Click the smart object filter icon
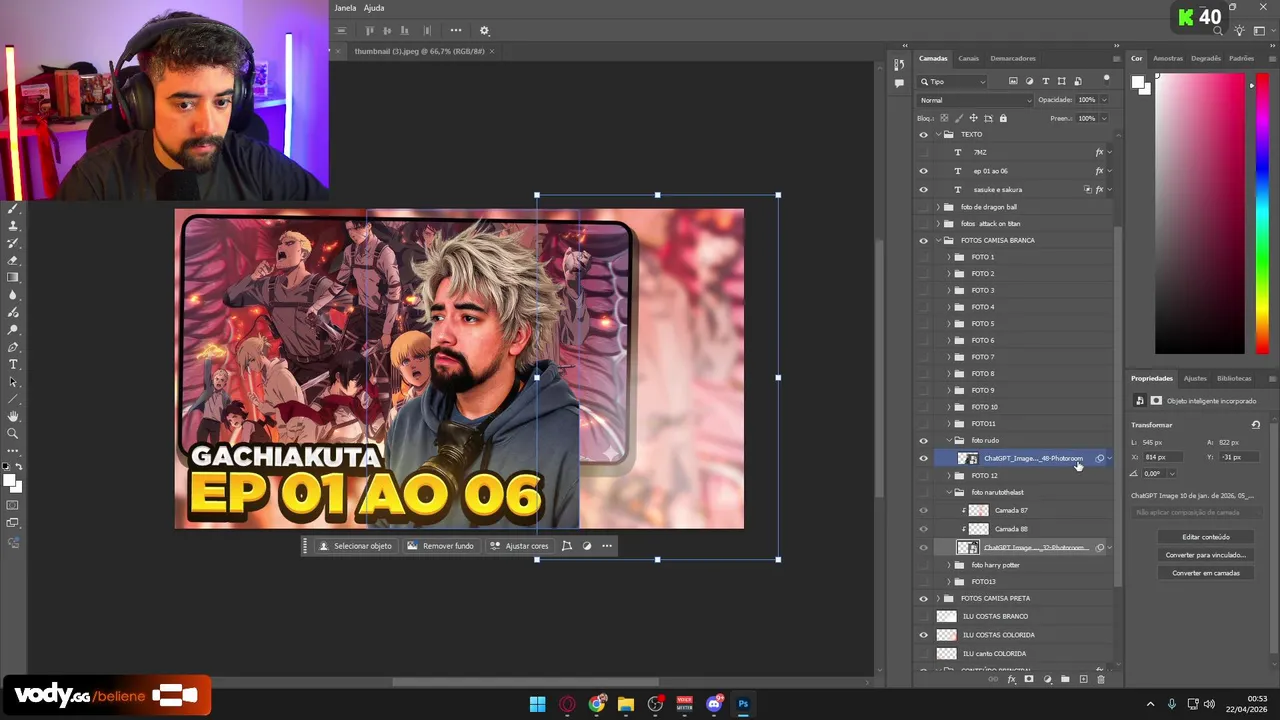 (1078, 81)
